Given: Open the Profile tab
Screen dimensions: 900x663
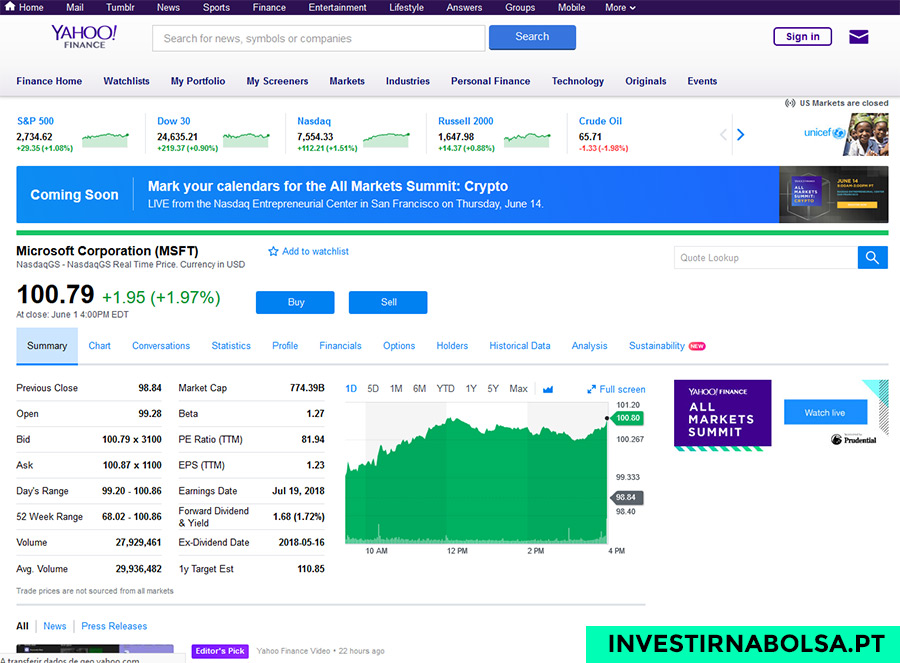Looking at the screenshot, I should 285,346.
